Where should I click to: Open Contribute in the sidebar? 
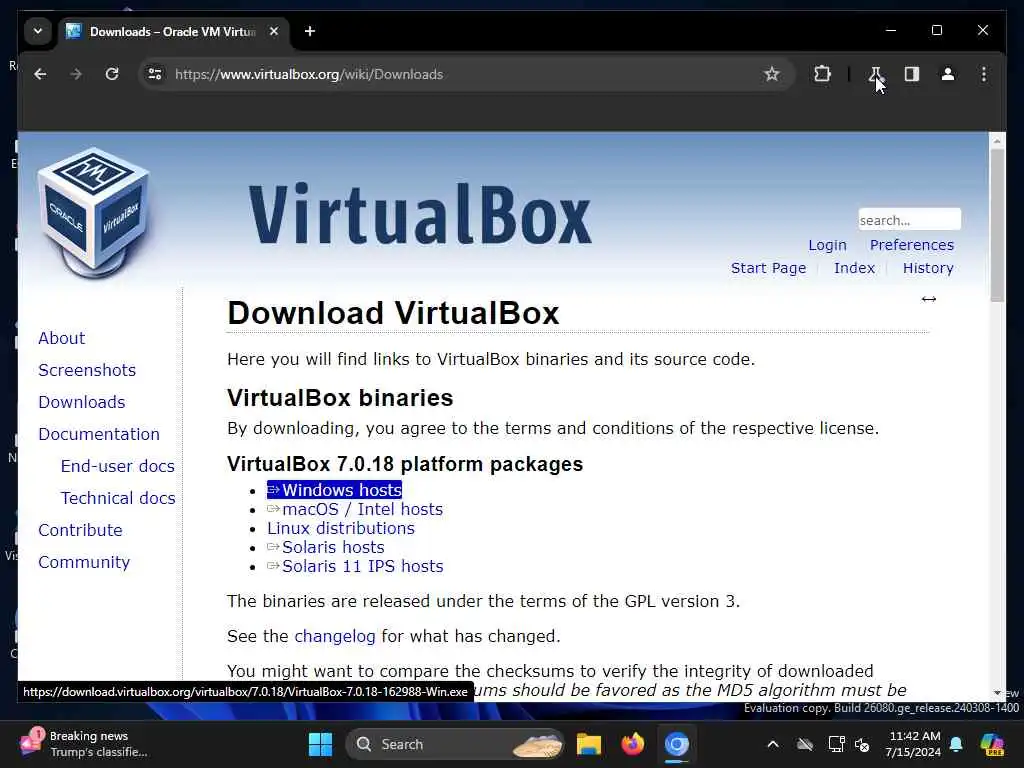point(80,530)
